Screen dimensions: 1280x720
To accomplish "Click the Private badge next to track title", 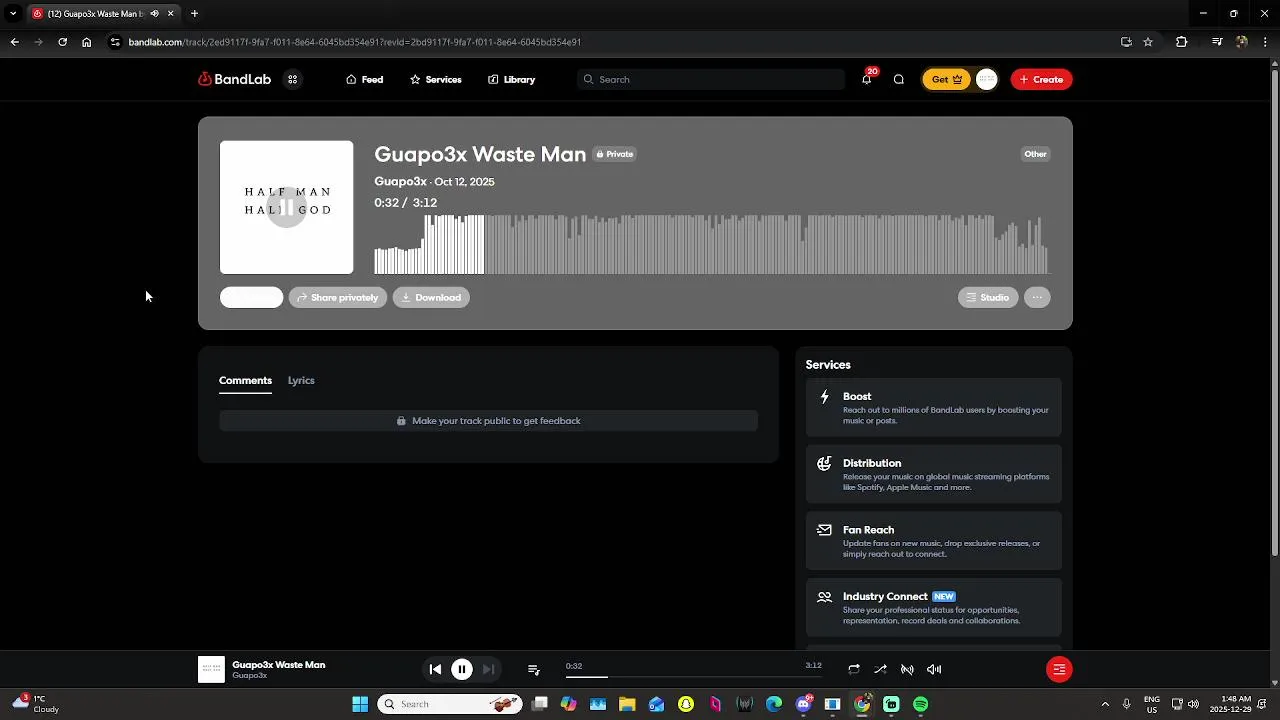I will (614, 154).
